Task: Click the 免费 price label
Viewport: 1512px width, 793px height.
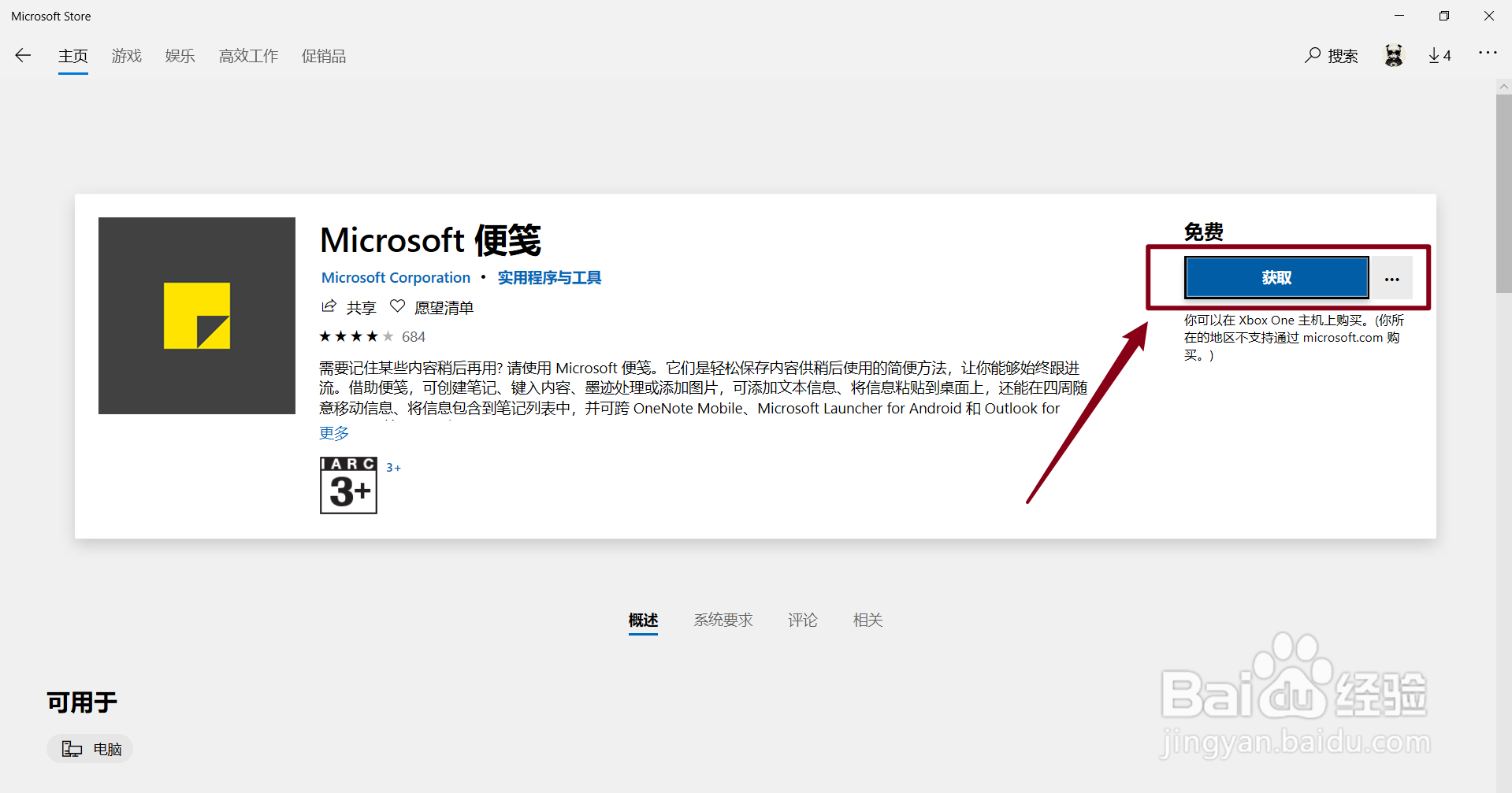Action: [x=1204, y=232]
